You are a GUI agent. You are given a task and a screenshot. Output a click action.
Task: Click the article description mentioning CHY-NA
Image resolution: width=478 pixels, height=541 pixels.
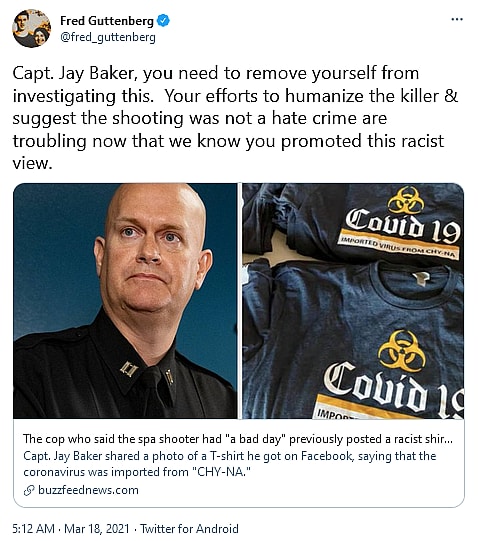[230, 464]
